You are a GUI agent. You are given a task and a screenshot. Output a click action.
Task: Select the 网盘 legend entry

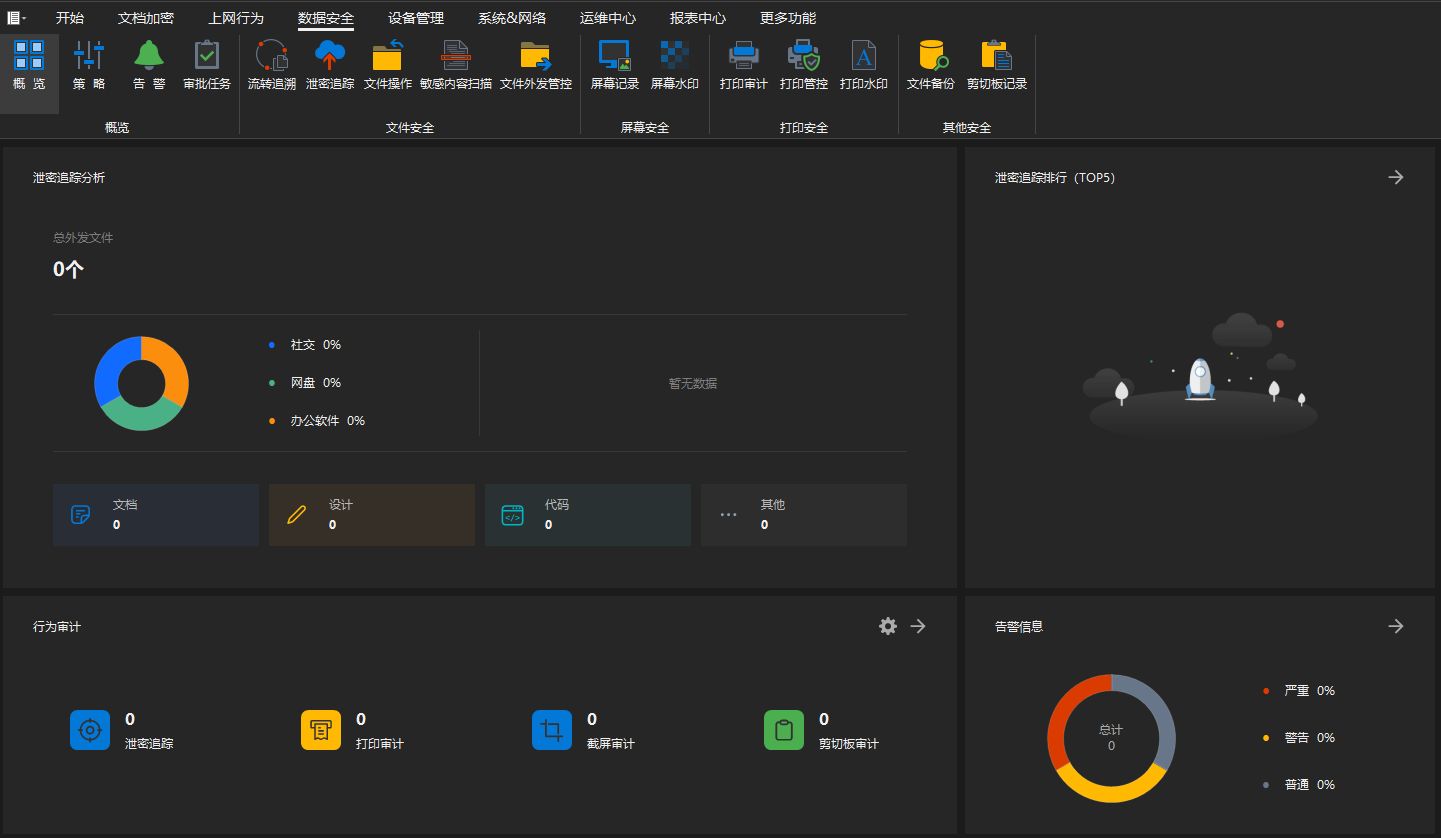coord(305,382)
